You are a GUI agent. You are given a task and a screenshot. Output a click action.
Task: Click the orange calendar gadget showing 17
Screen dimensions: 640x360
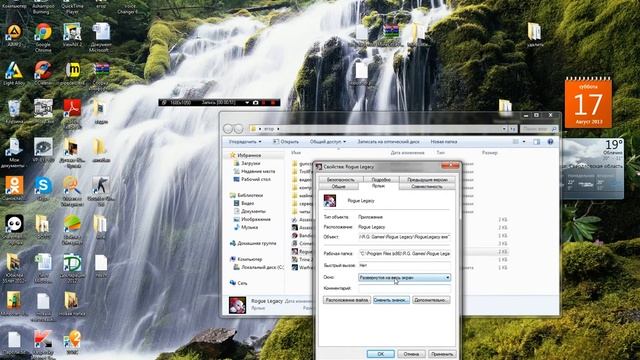[588, 102]
